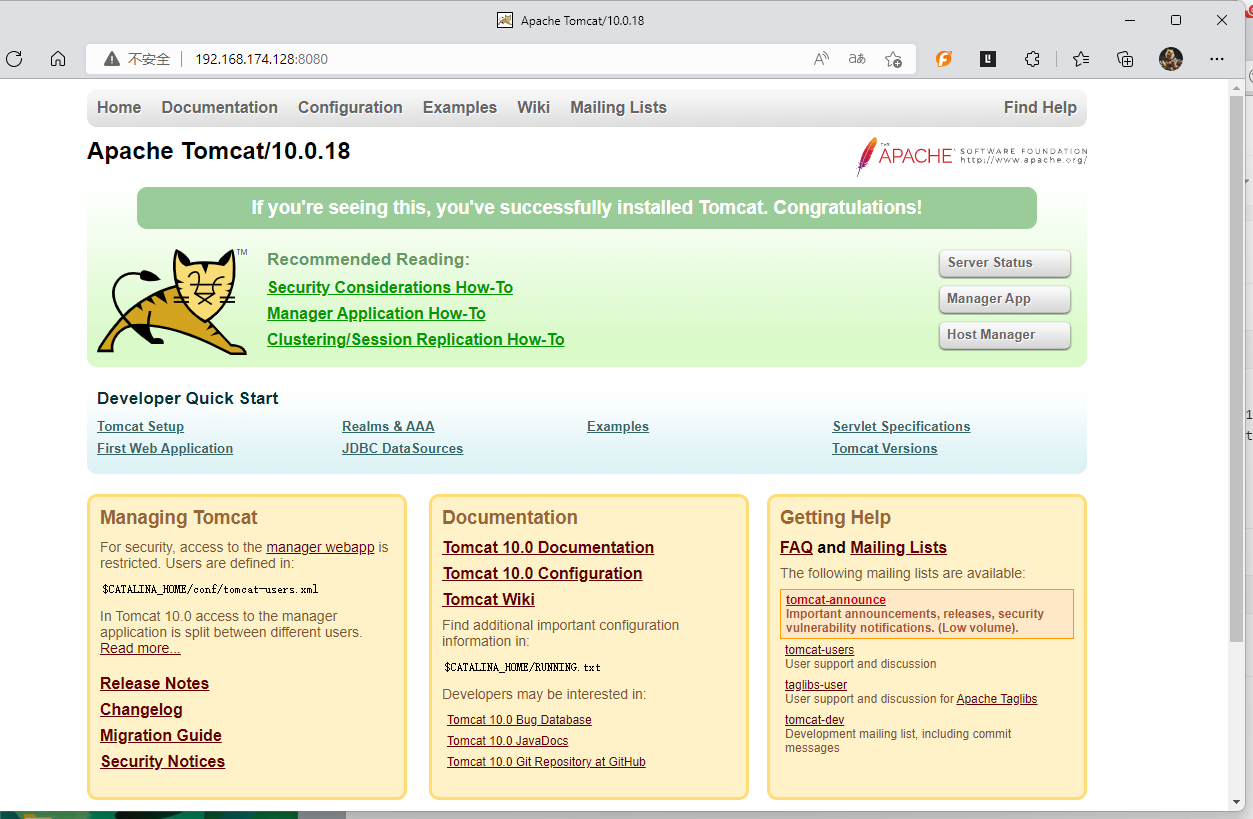Open the read aloud icon in address bar

[821, 59]
